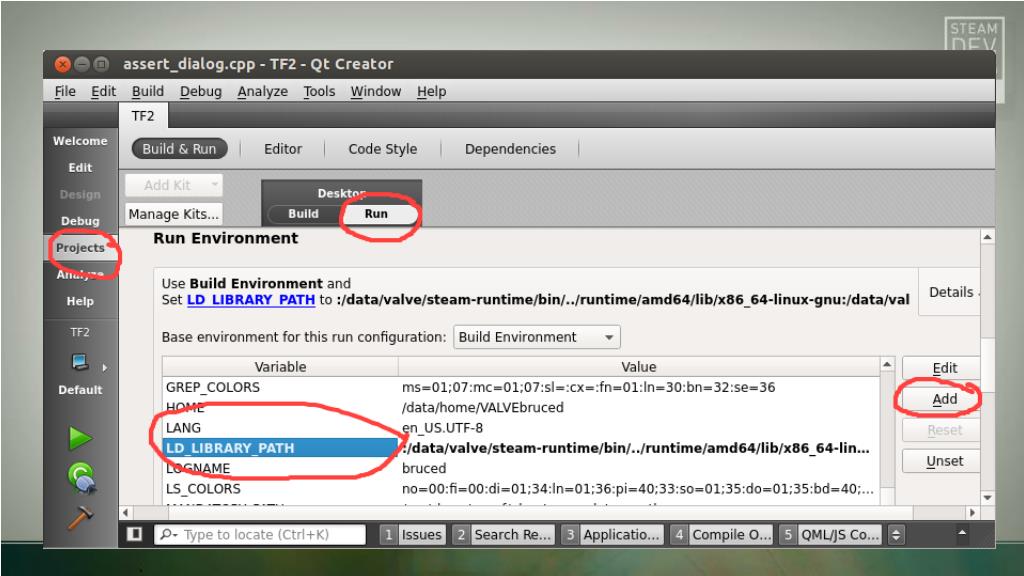
Task: Click the locator search field
Action: click(260, 534)
